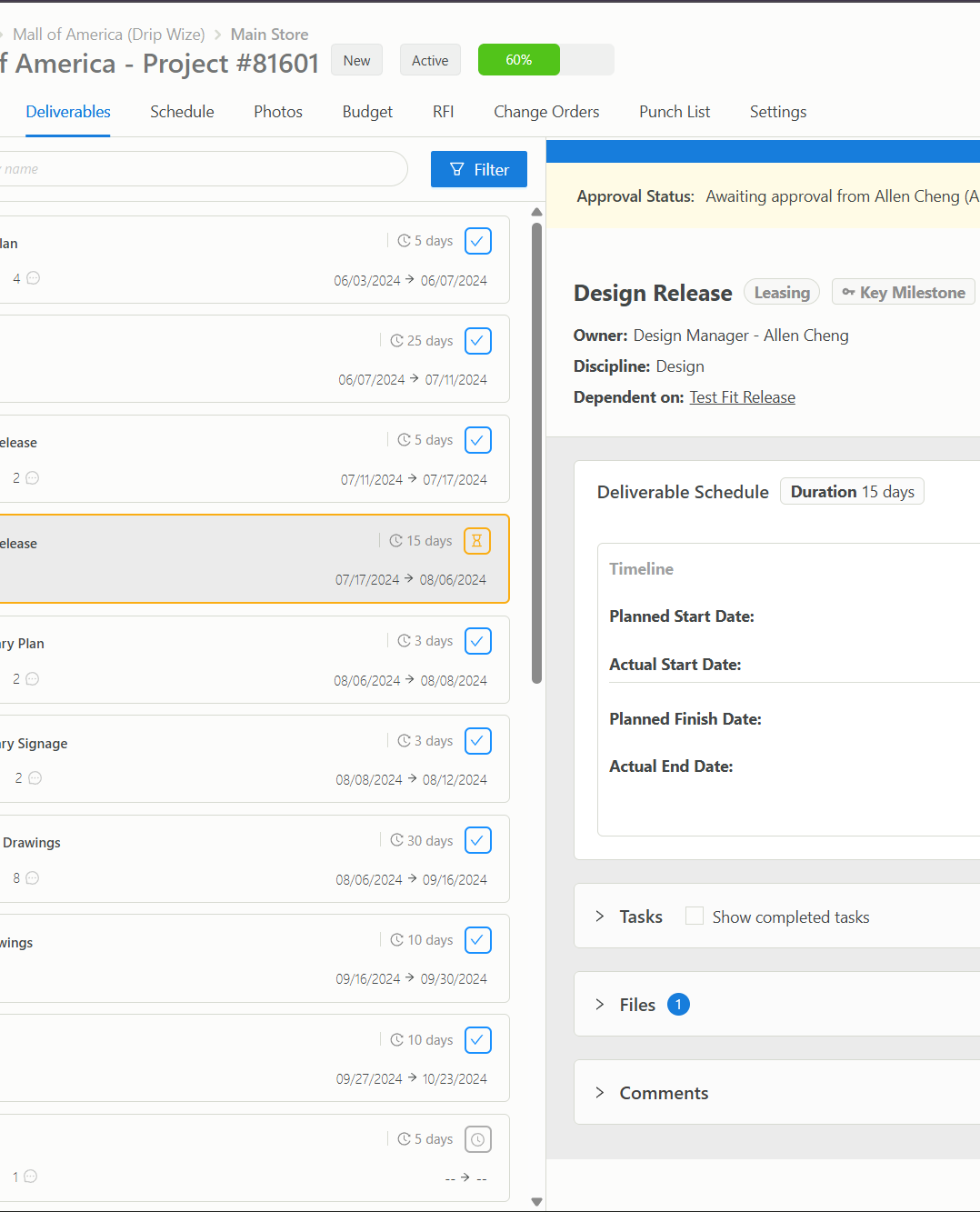The width and height of the screenshot is (980, 1212).
Task: Click comment icon on ry Signage card
Action: click(x=35, y=778)
